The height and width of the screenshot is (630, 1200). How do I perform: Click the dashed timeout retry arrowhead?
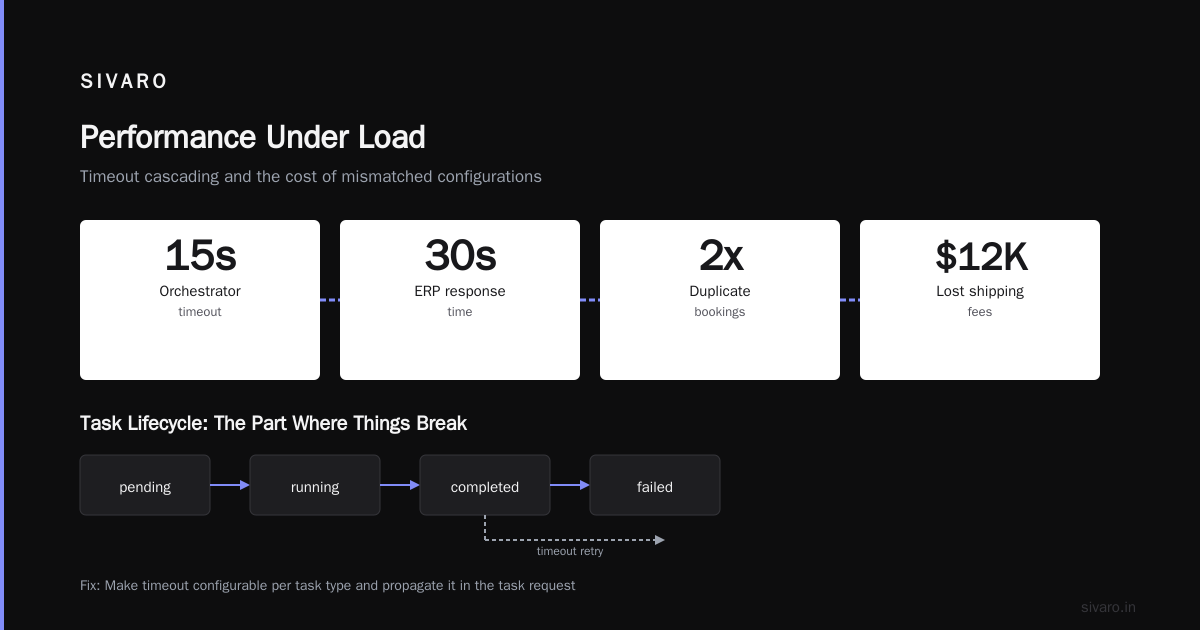(x=660, y=540)
